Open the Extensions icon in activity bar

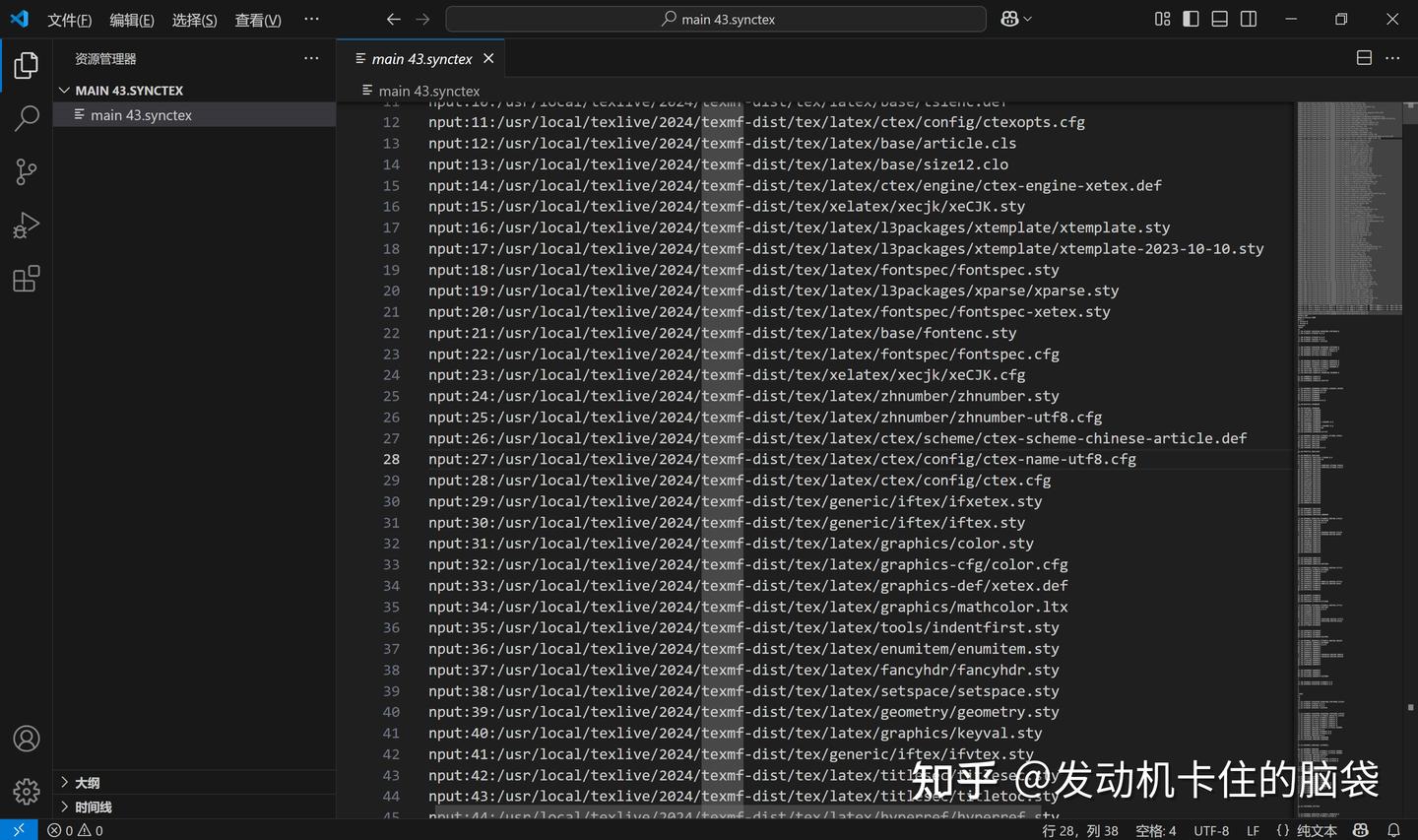(26, 279)
